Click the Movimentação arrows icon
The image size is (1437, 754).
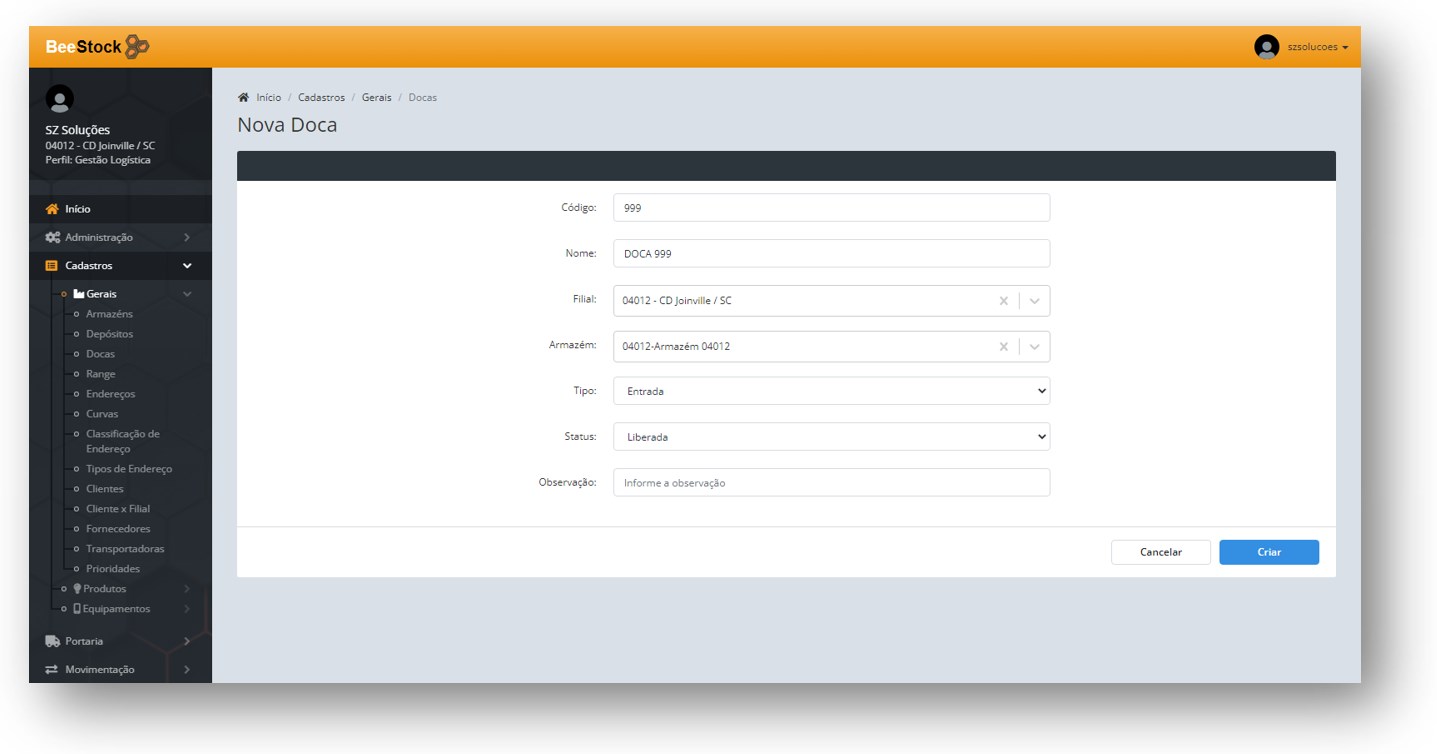[x=53, y=670]
